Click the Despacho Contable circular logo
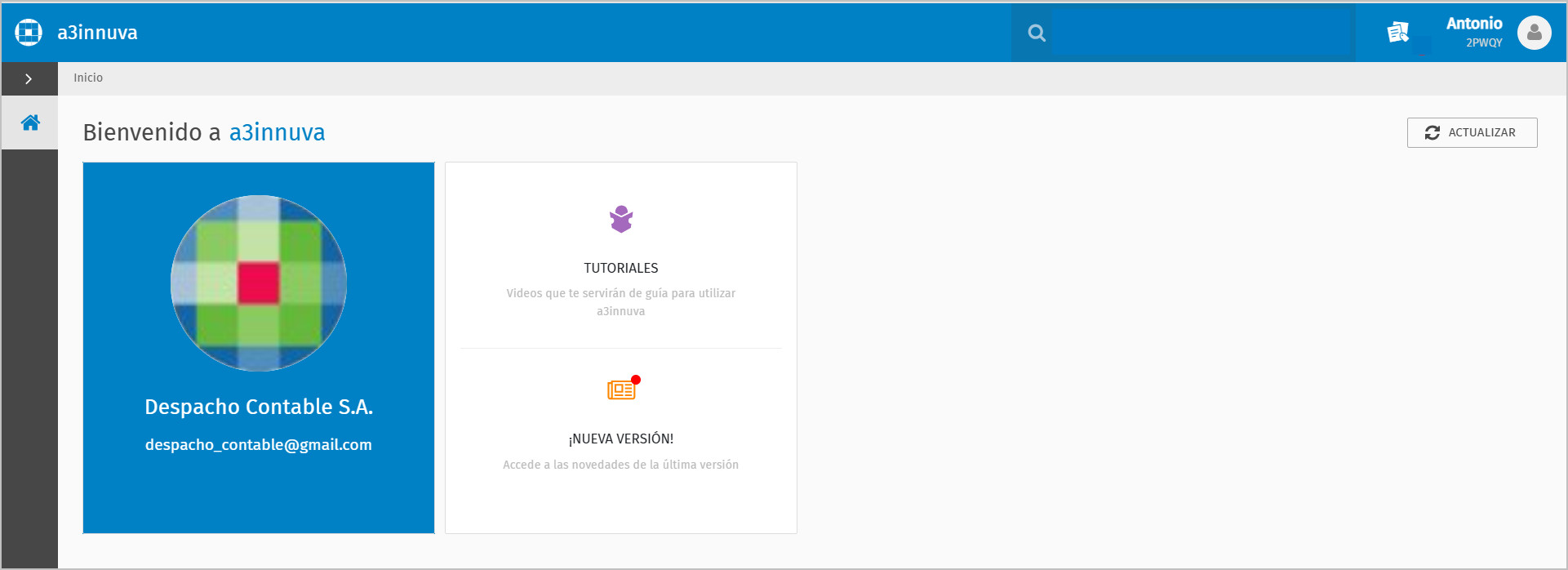 [x=259, y=283]
